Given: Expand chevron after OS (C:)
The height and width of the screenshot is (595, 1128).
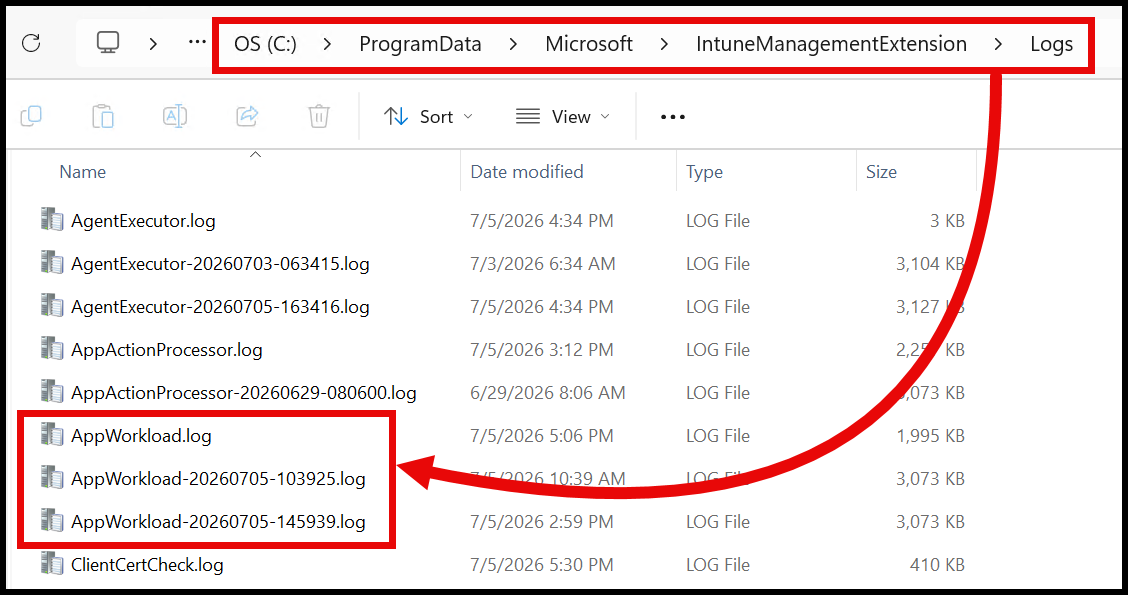Looking at the screenshot, I should point(327,44).
